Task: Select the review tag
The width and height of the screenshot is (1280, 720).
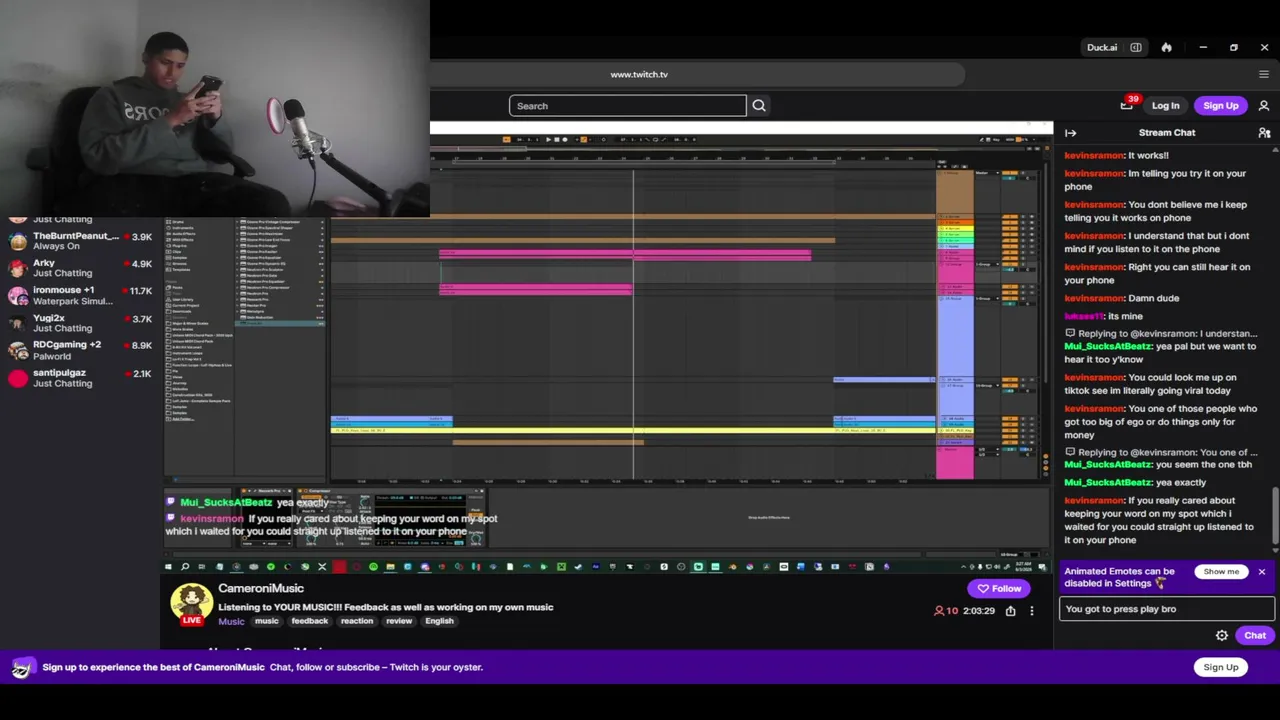Action: point(399,621)
